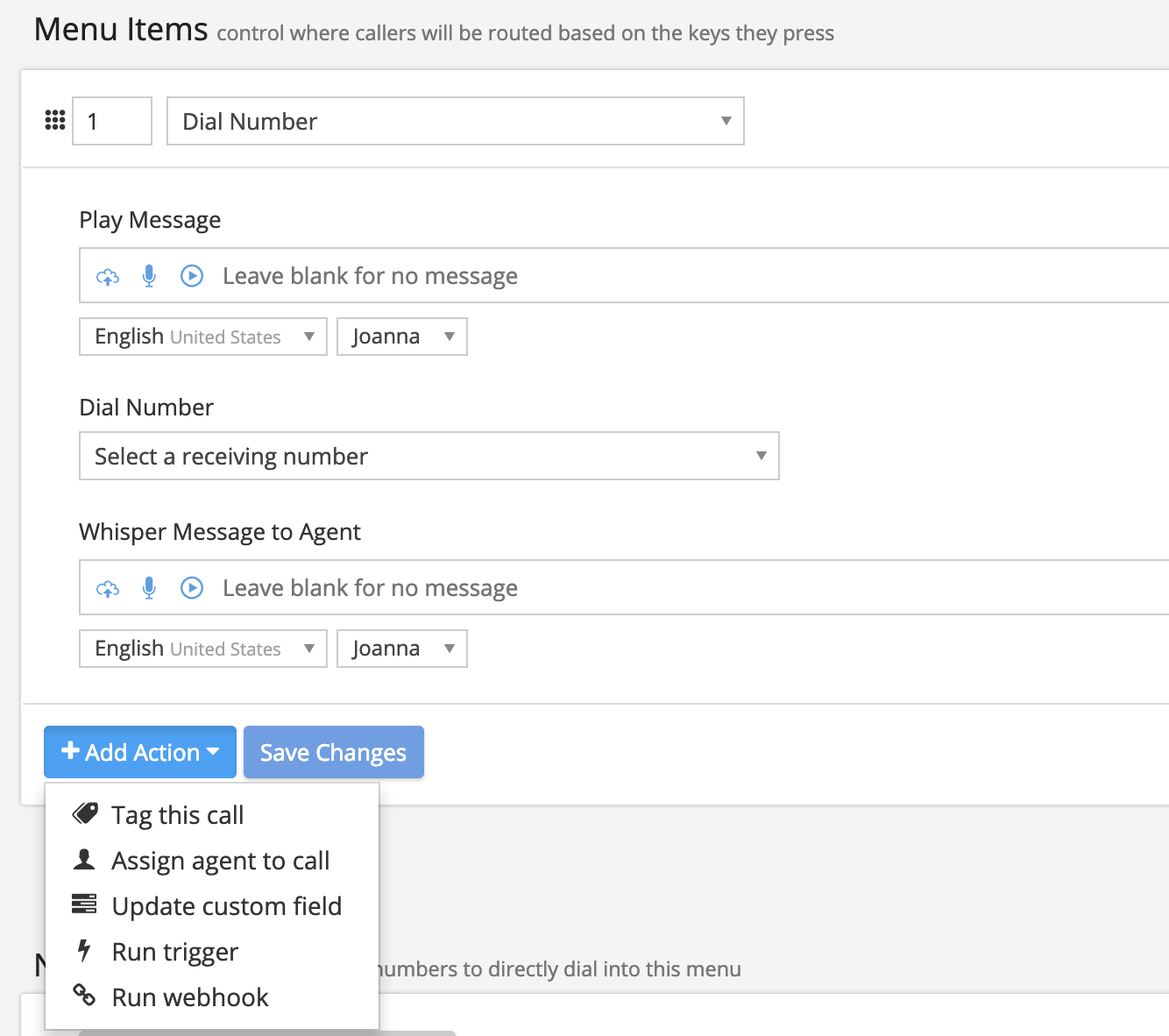Open the Dial Number action type dropdown
Screen dimensions: 1169x1036
pos(455,121)
